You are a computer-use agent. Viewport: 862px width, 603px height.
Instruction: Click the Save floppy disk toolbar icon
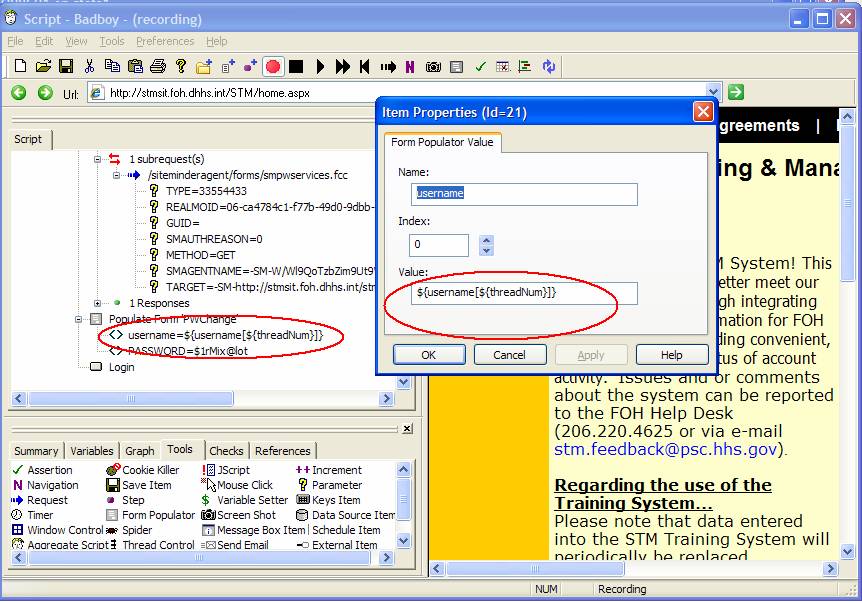(x=66, y=67)
